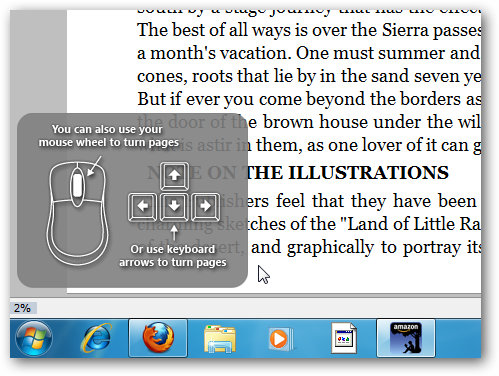Click the left arrow key graphic

[143, 207]
